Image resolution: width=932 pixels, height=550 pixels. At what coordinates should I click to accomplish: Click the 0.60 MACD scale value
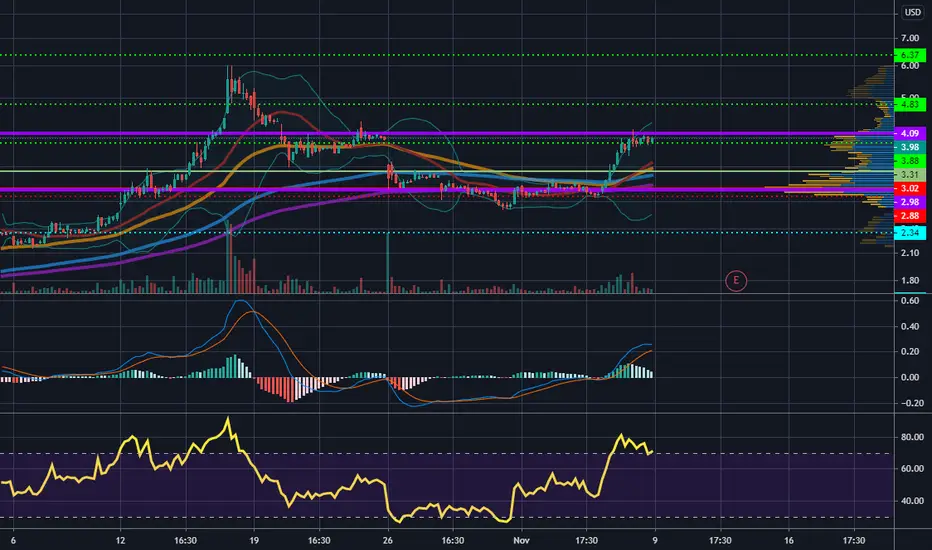click(x=910, y=301)
